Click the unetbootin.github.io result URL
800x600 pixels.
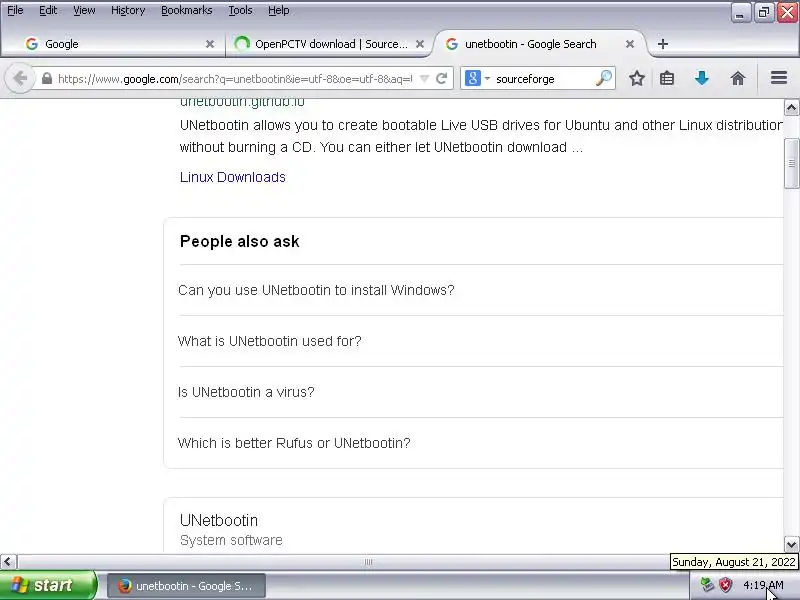tap(242, 103)
